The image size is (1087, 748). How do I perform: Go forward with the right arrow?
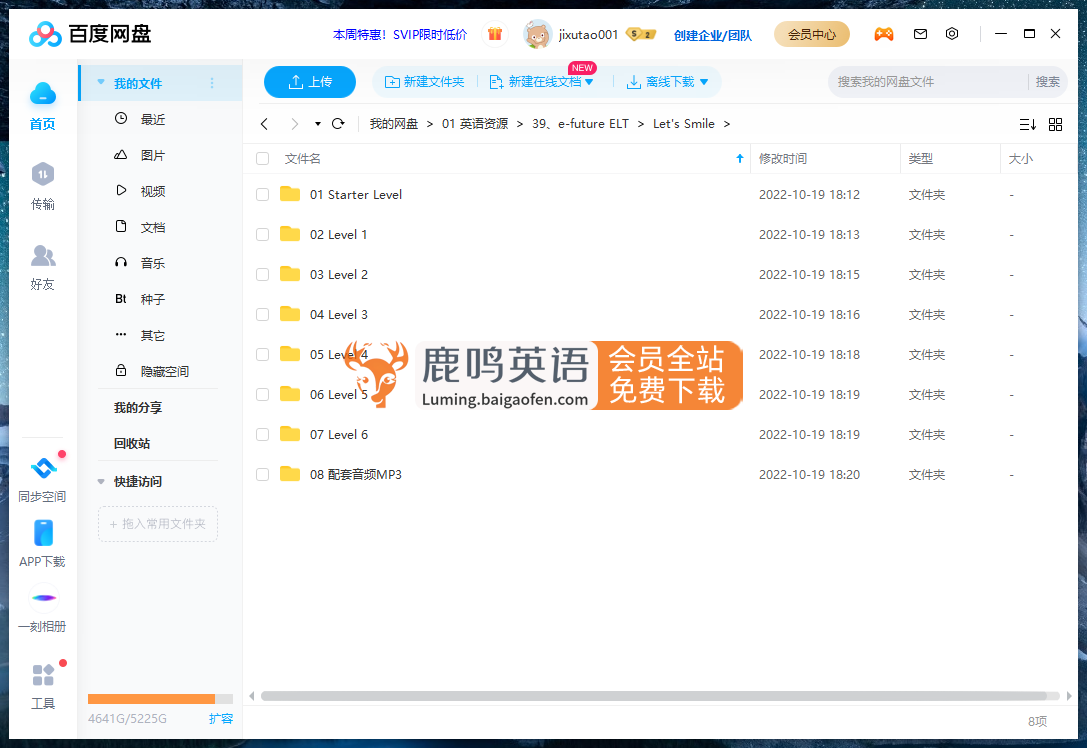coord(295,124)
